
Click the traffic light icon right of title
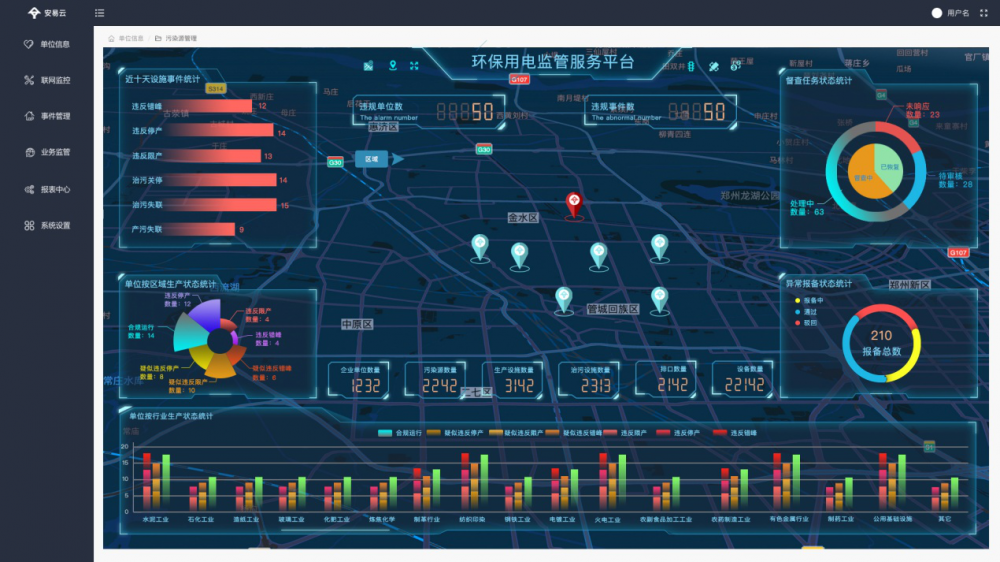(690, 66)
